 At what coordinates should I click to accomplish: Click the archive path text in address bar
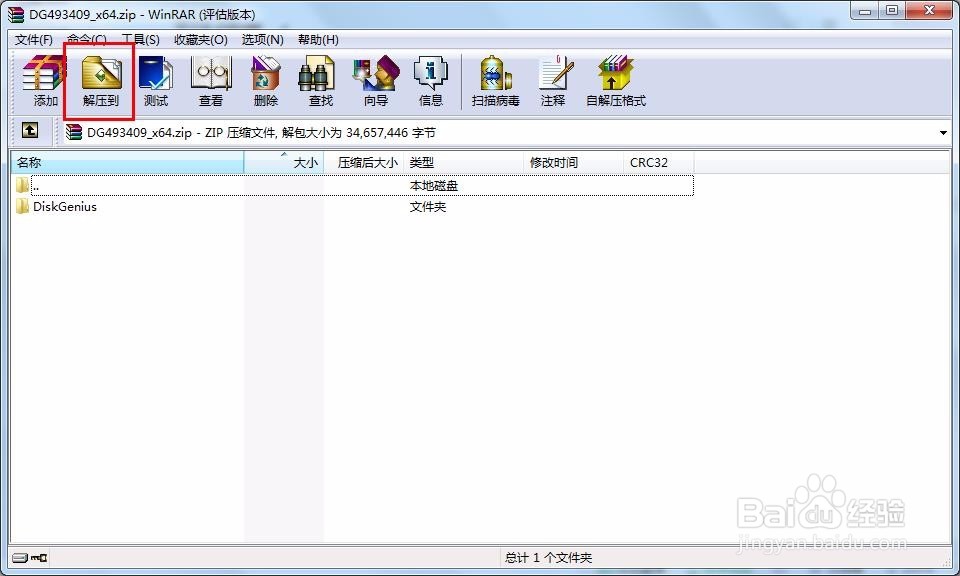261,132
